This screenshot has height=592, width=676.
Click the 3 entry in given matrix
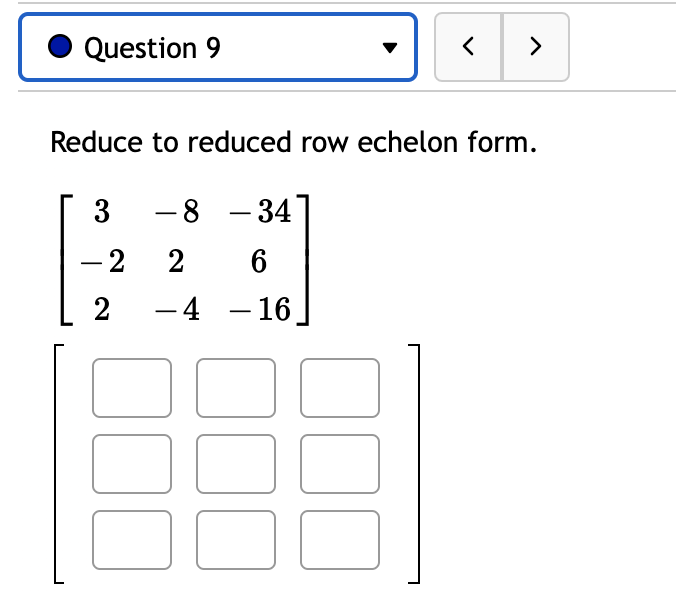click(x=102, y=211)
